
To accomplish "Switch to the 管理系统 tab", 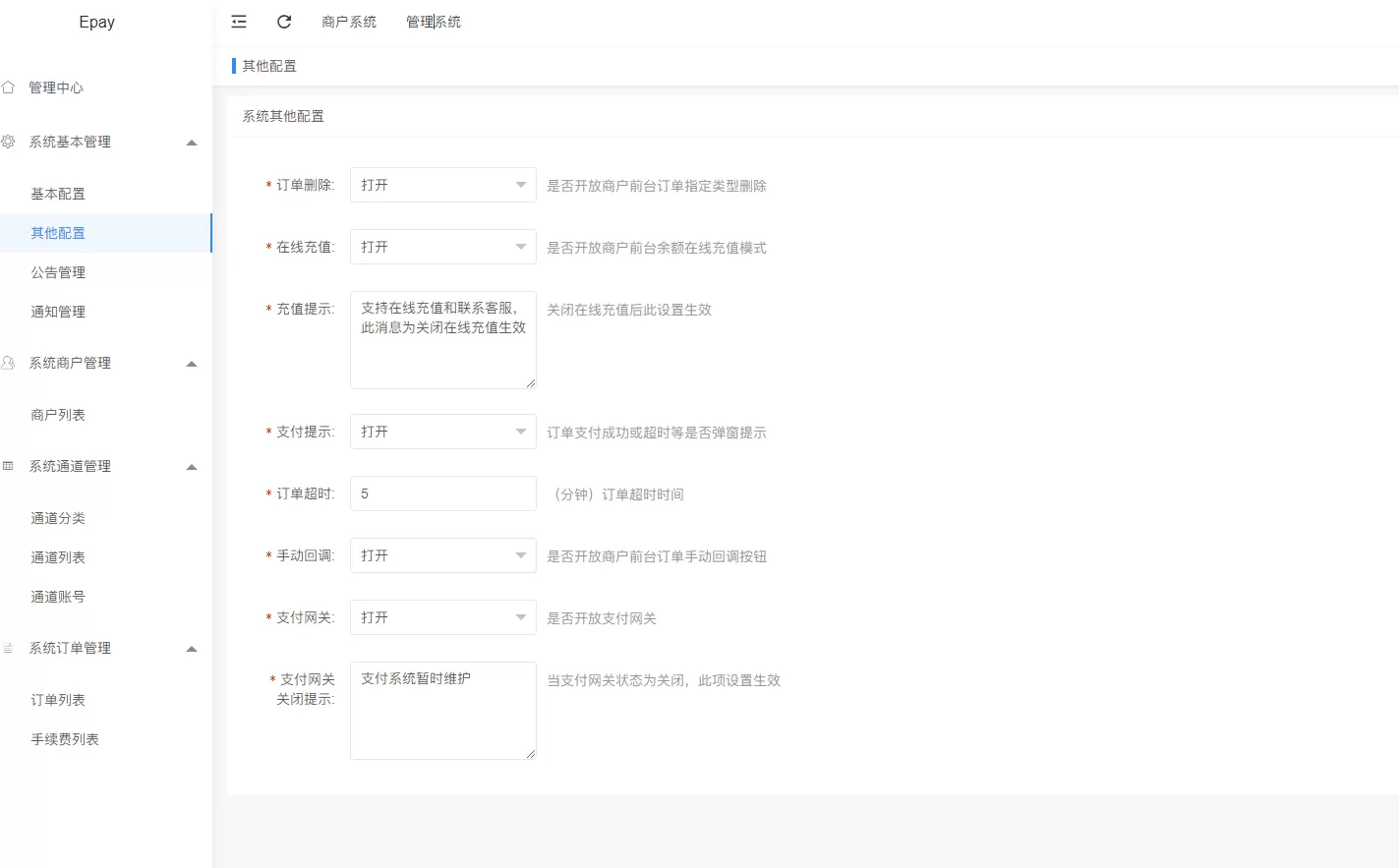I will click(434, 22).
